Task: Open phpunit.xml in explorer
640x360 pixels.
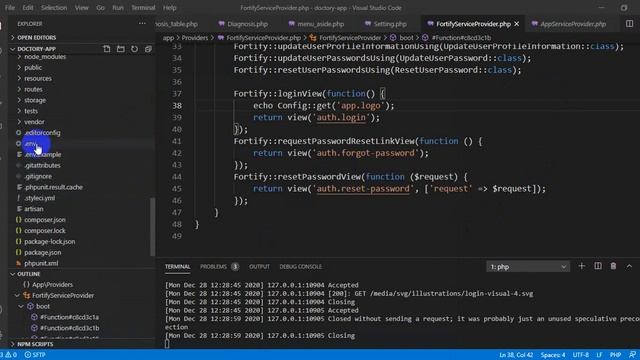Action: click(41, 263)
